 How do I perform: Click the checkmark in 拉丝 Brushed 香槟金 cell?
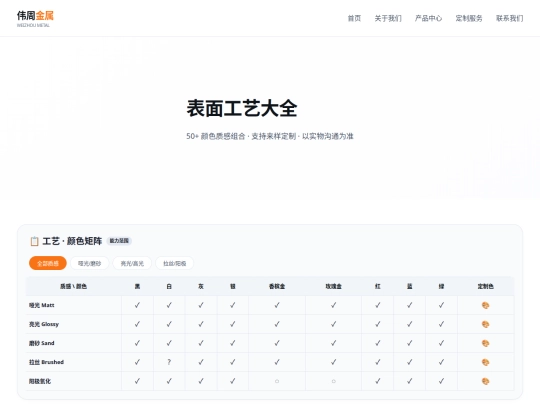277,362
